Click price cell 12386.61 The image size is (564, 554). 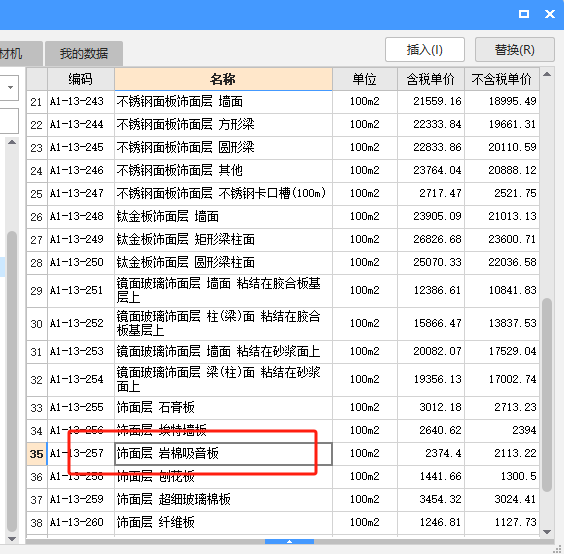[x=431, y=291]
